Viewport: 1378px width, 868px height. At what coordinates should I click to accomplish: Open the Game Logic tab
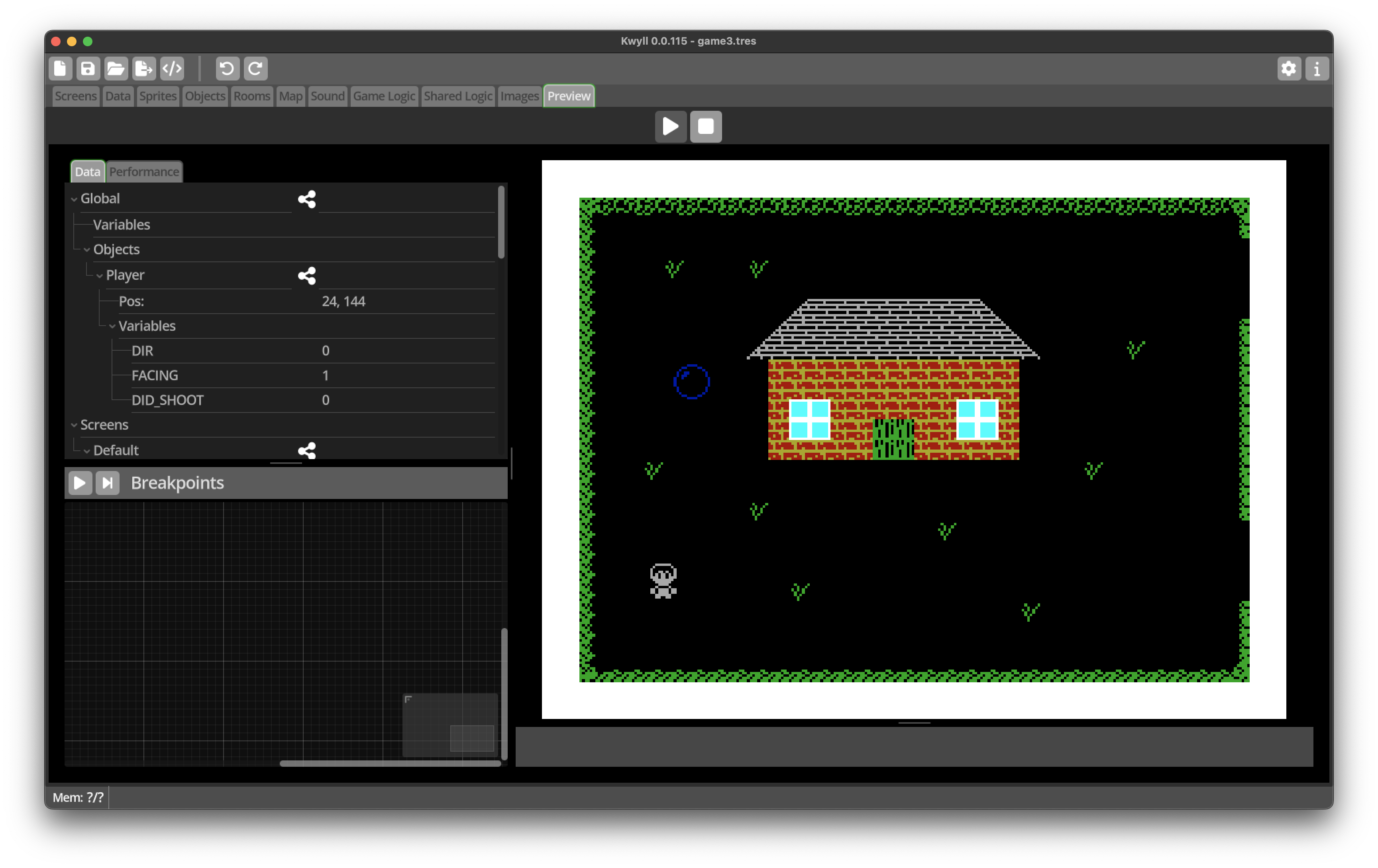383,96
